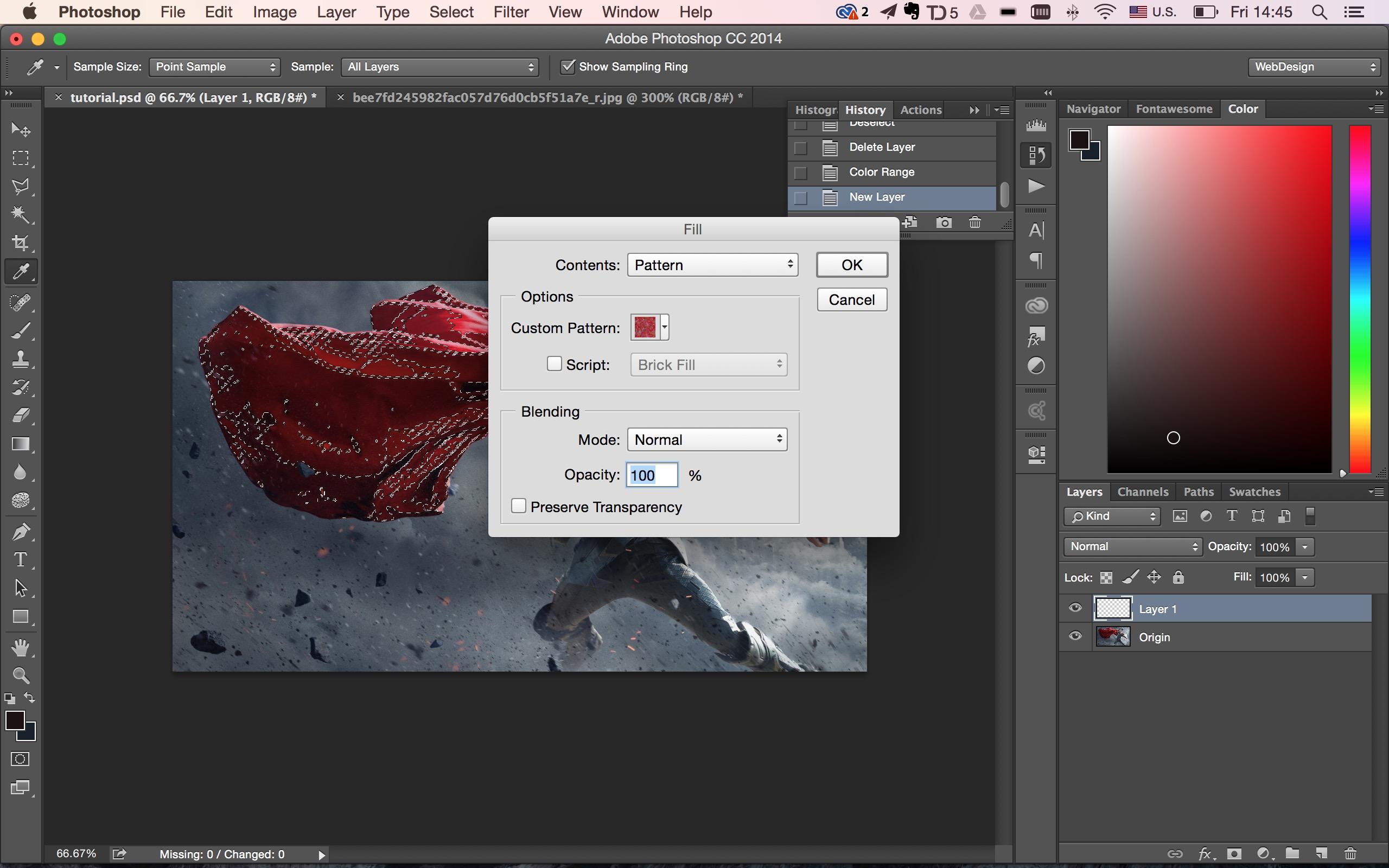Enable Preserve Transparency in Fill dialog

coord(519,506)
